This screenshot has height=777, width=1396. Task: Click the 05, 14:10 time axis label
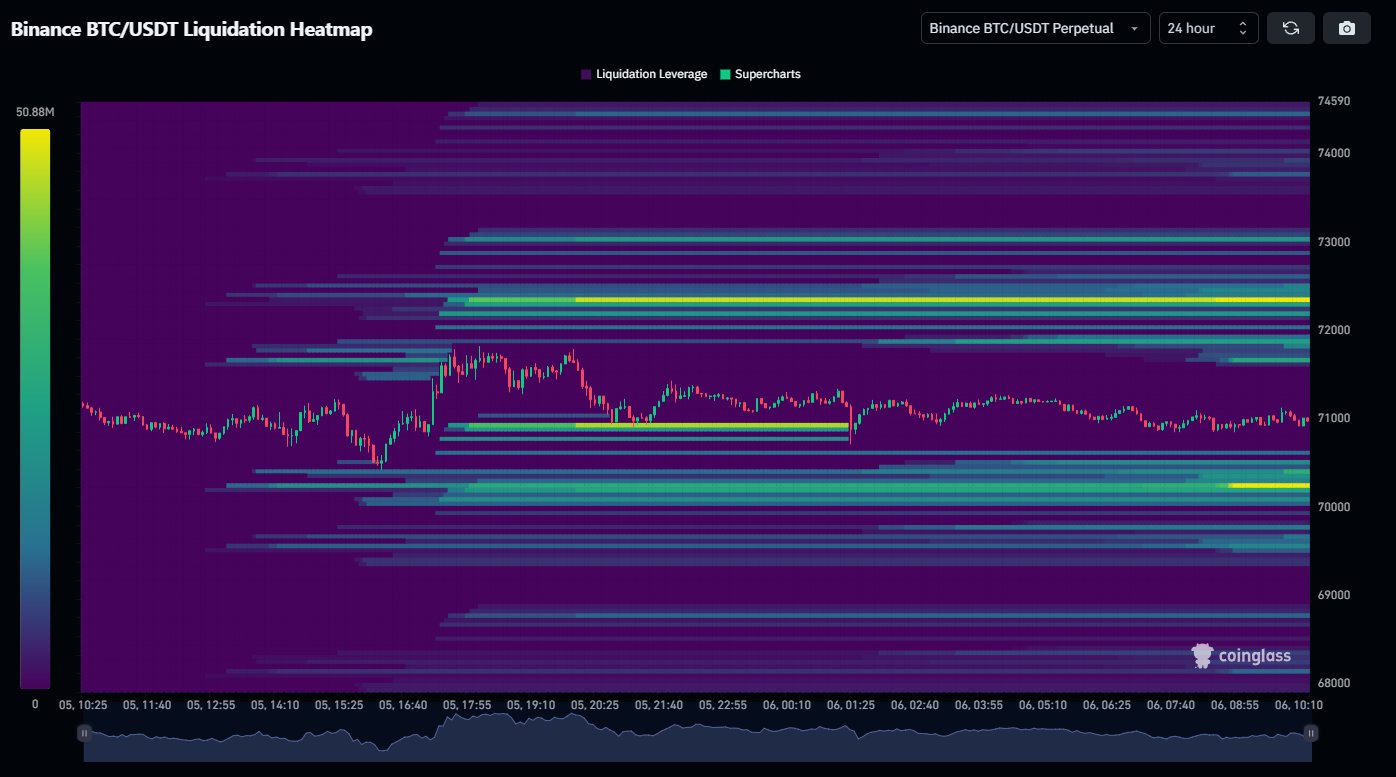click(x=275, y=704)
